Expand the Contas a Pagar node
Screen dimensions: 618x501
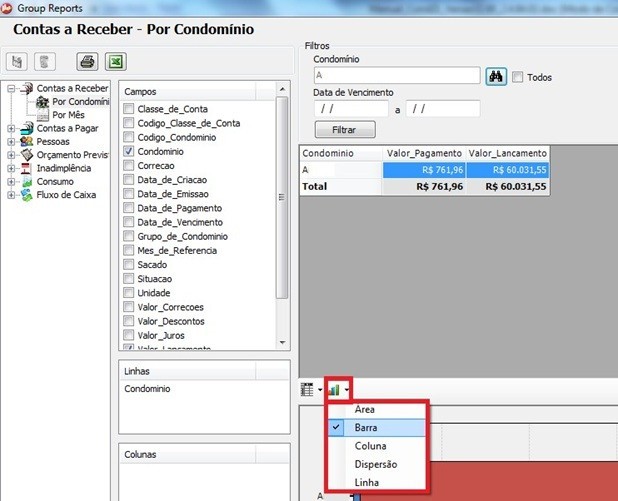click(11, 129)
